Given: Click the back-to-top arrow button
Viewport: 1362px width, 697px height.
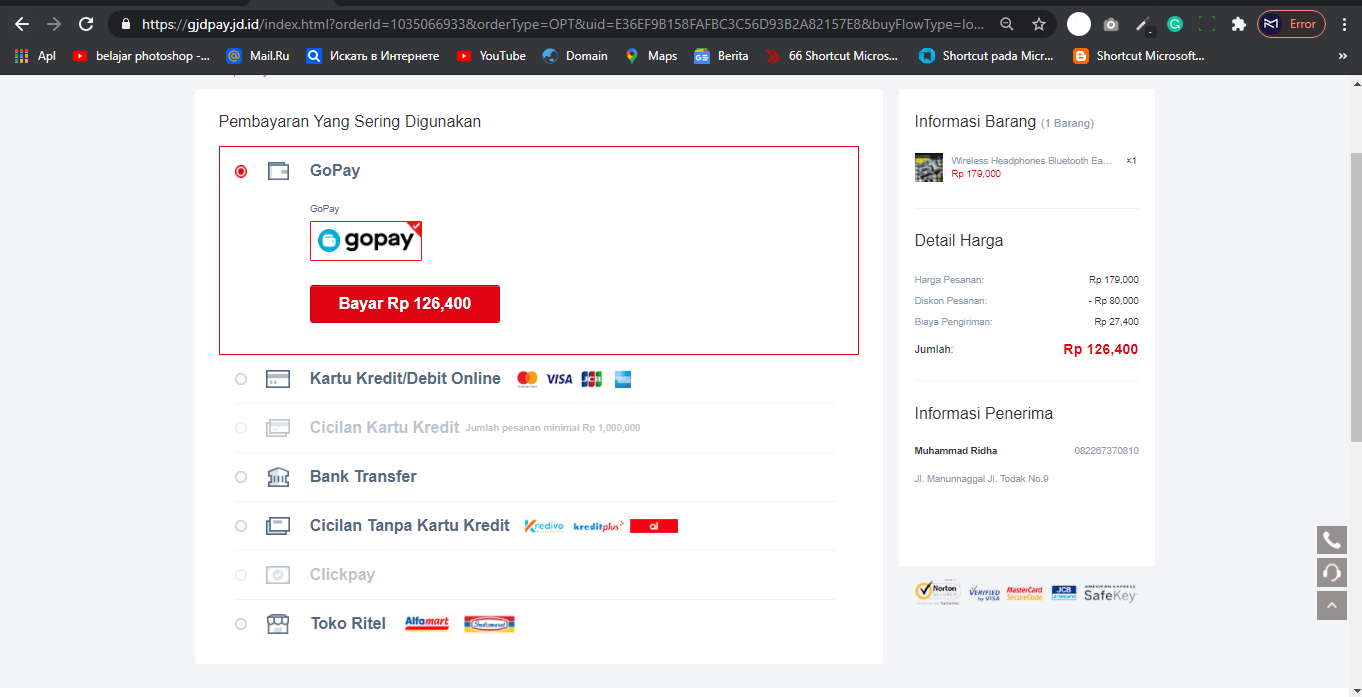Looking at the screenshot, I should tap(1332, 605).
